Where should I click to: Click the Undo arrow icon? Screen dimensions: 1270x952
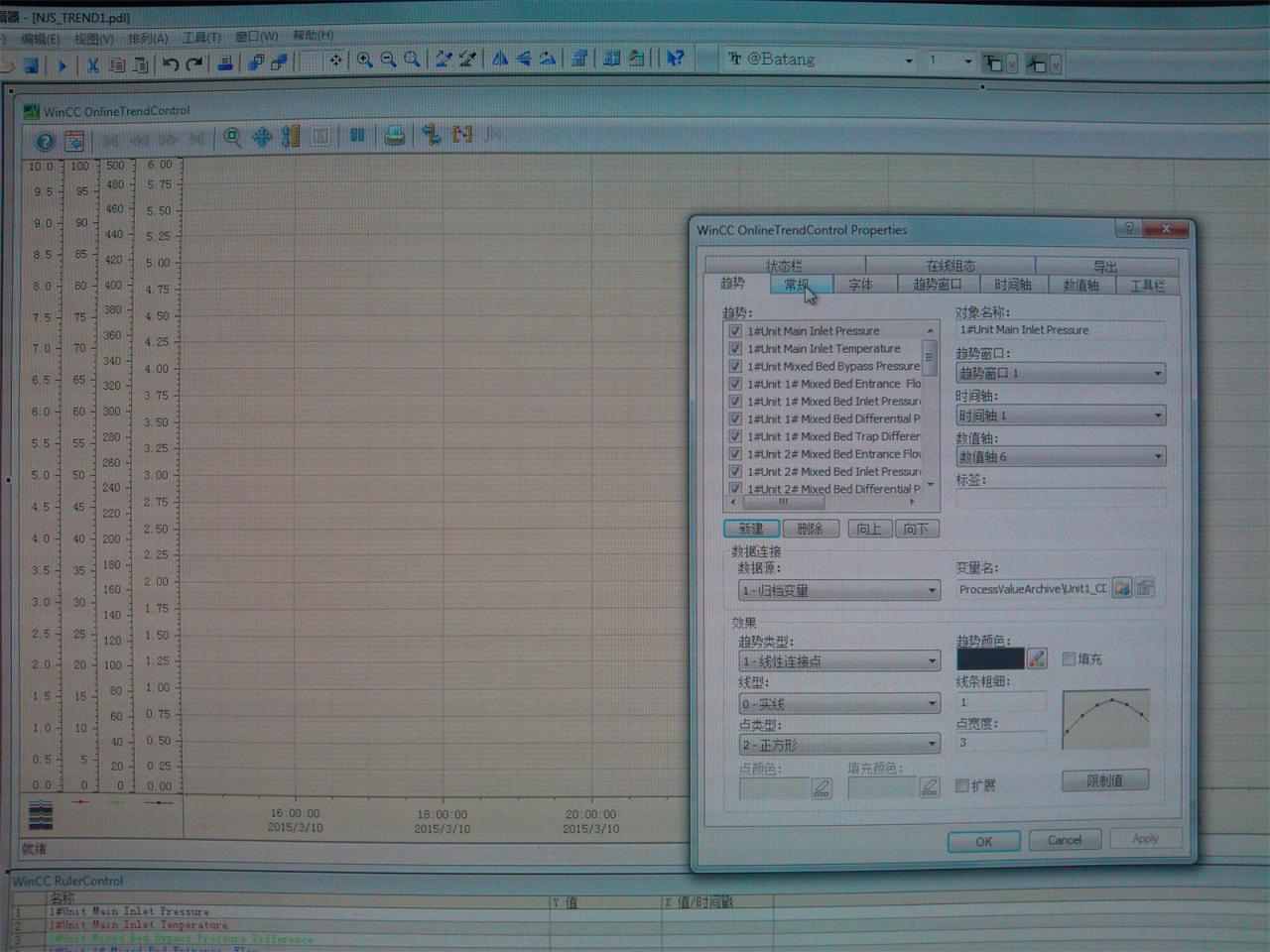(171, 64)
